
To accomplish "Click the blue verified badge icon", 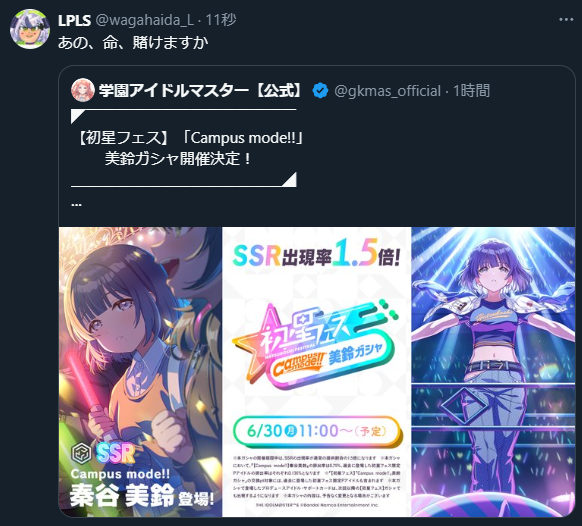I will point(320,91).
